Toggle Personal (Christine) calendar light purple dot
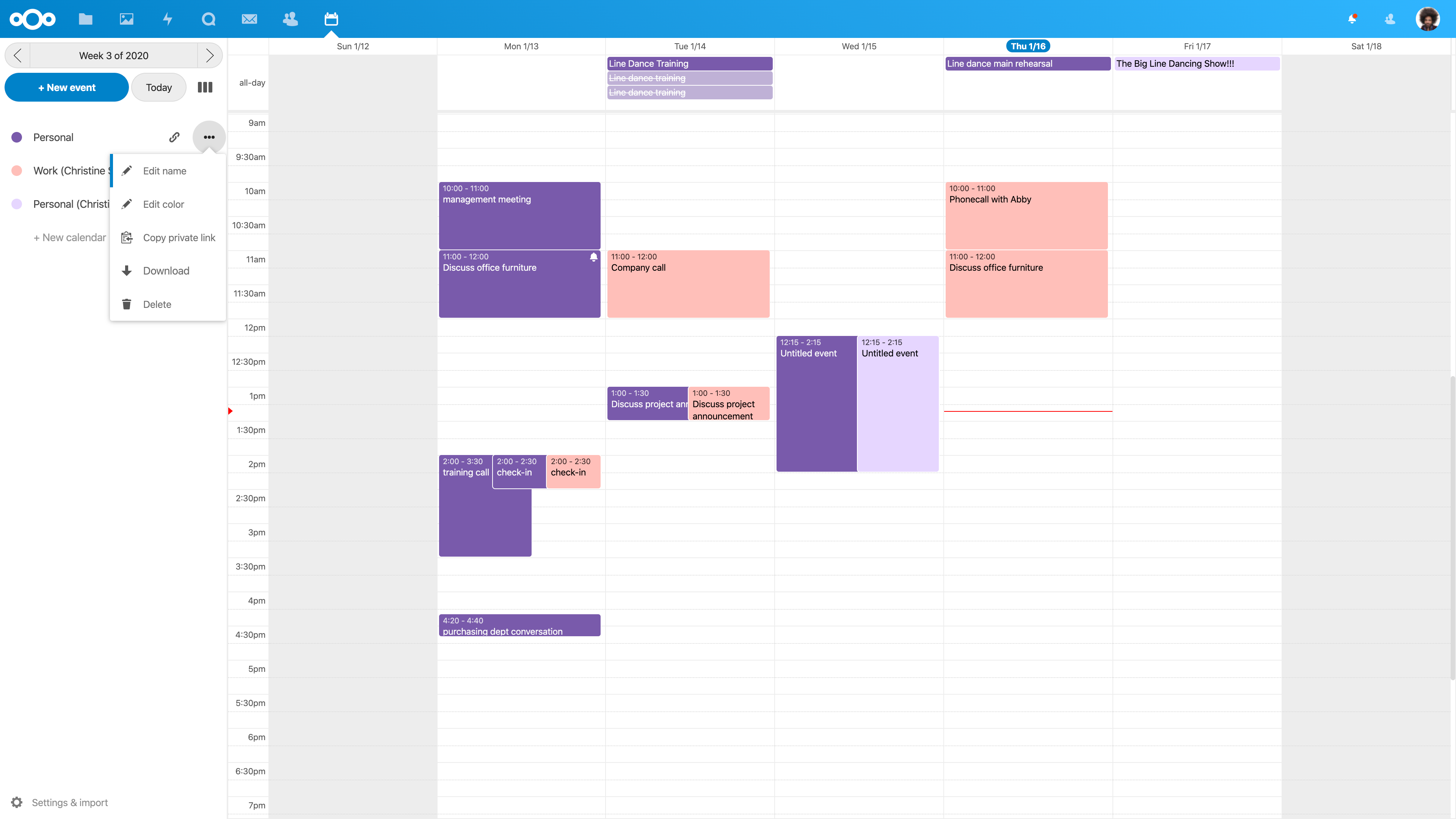The height and width of the screenshot is (819, 1456). coord(17,204)
